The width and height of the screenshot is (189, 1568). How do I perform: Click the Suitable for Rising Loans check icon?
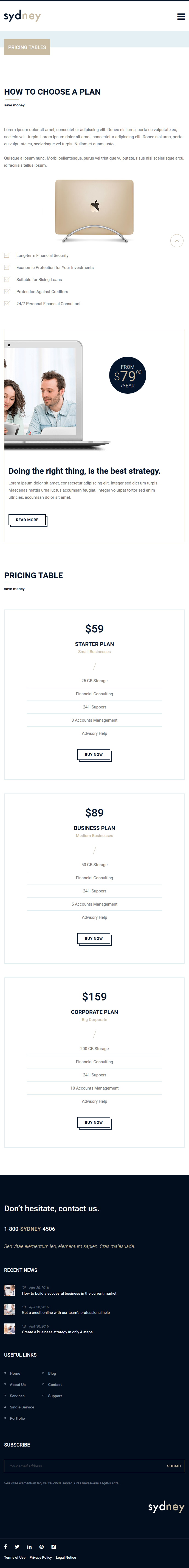click(x=7, y=279)
